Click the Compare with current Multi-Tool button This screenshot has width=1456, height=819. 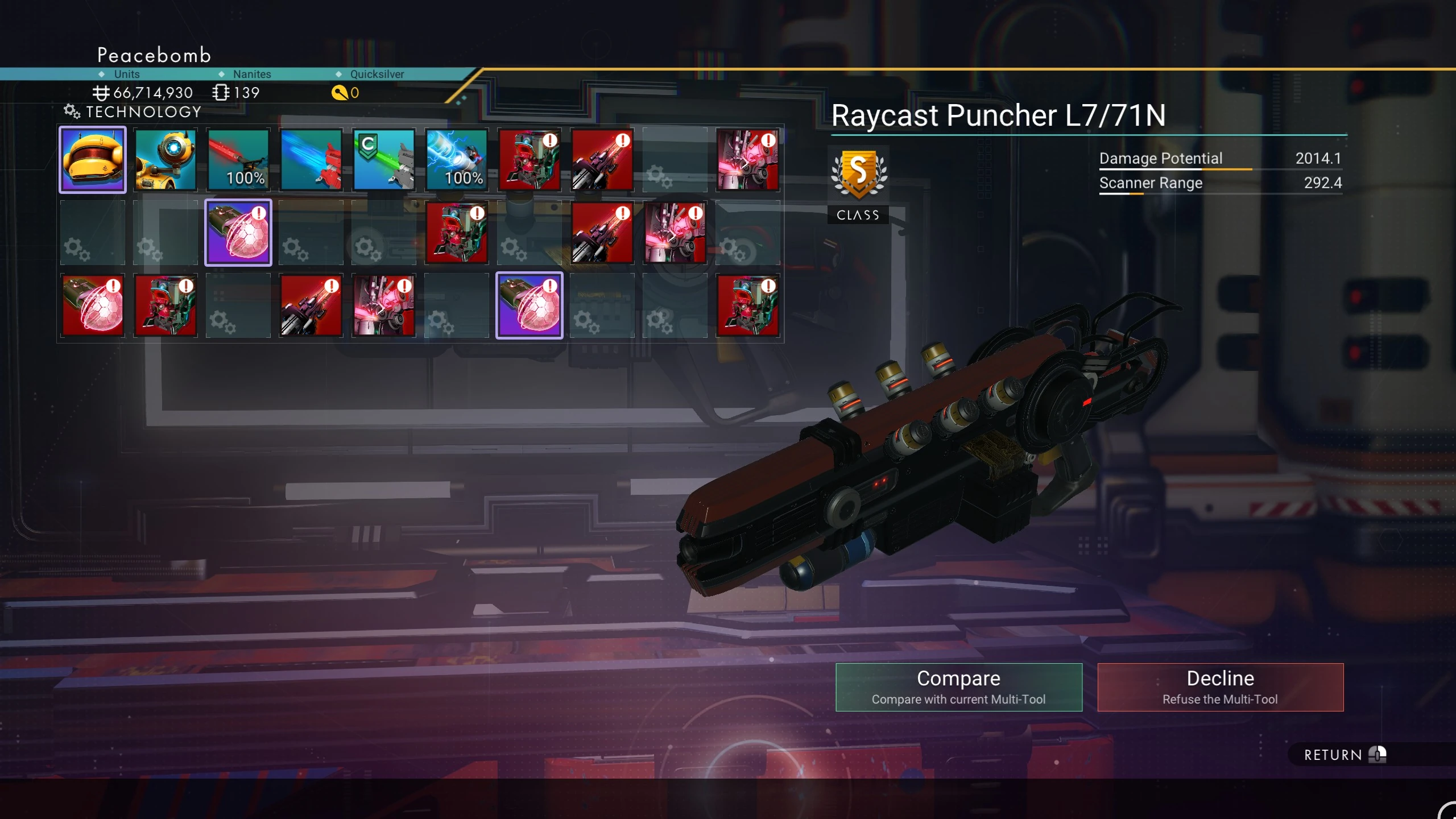(x=959, y=687)
